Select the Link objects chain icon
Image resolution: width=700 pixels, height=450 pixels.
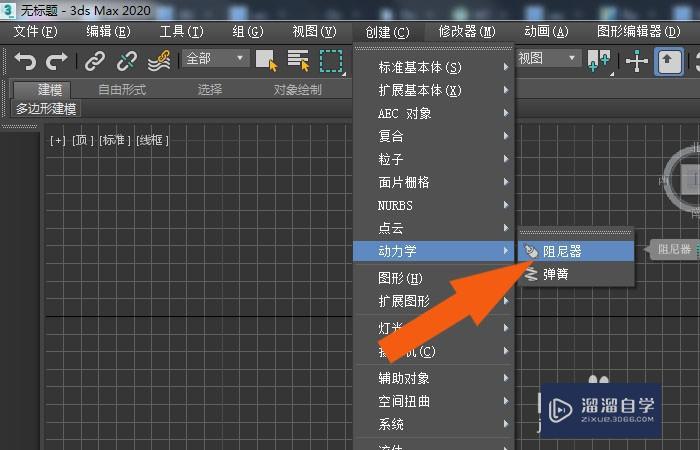pos(95,61)
